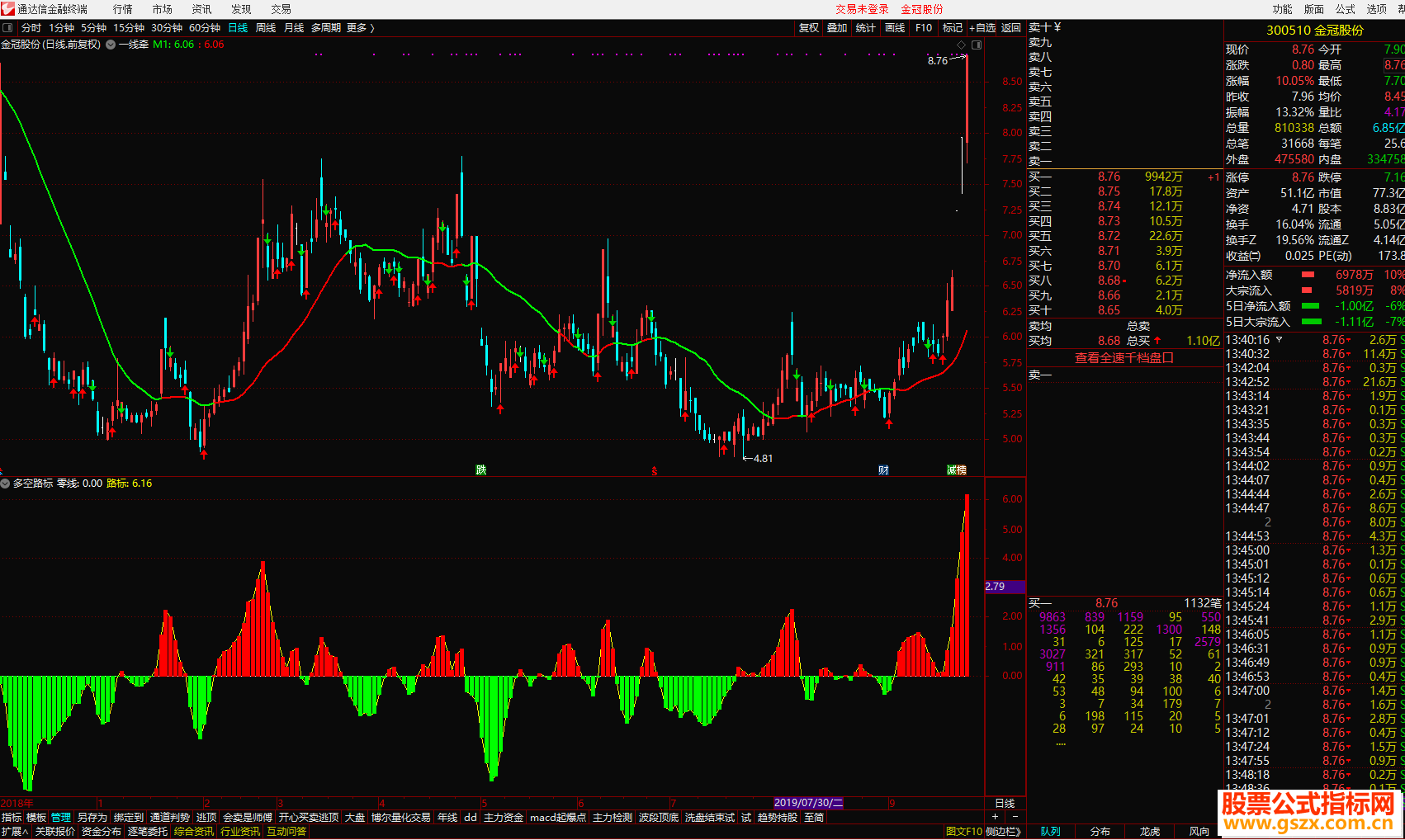Switch to 15分钟 chart period
This screenshot has width=1405, height=840.
129,28
